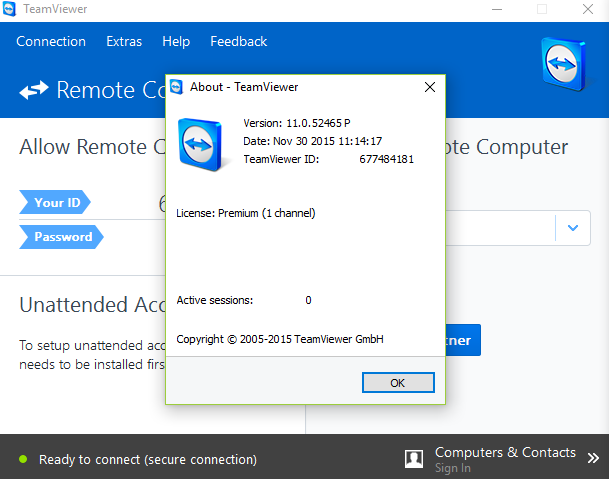Click the Partner ID input field

coord(501,228)
